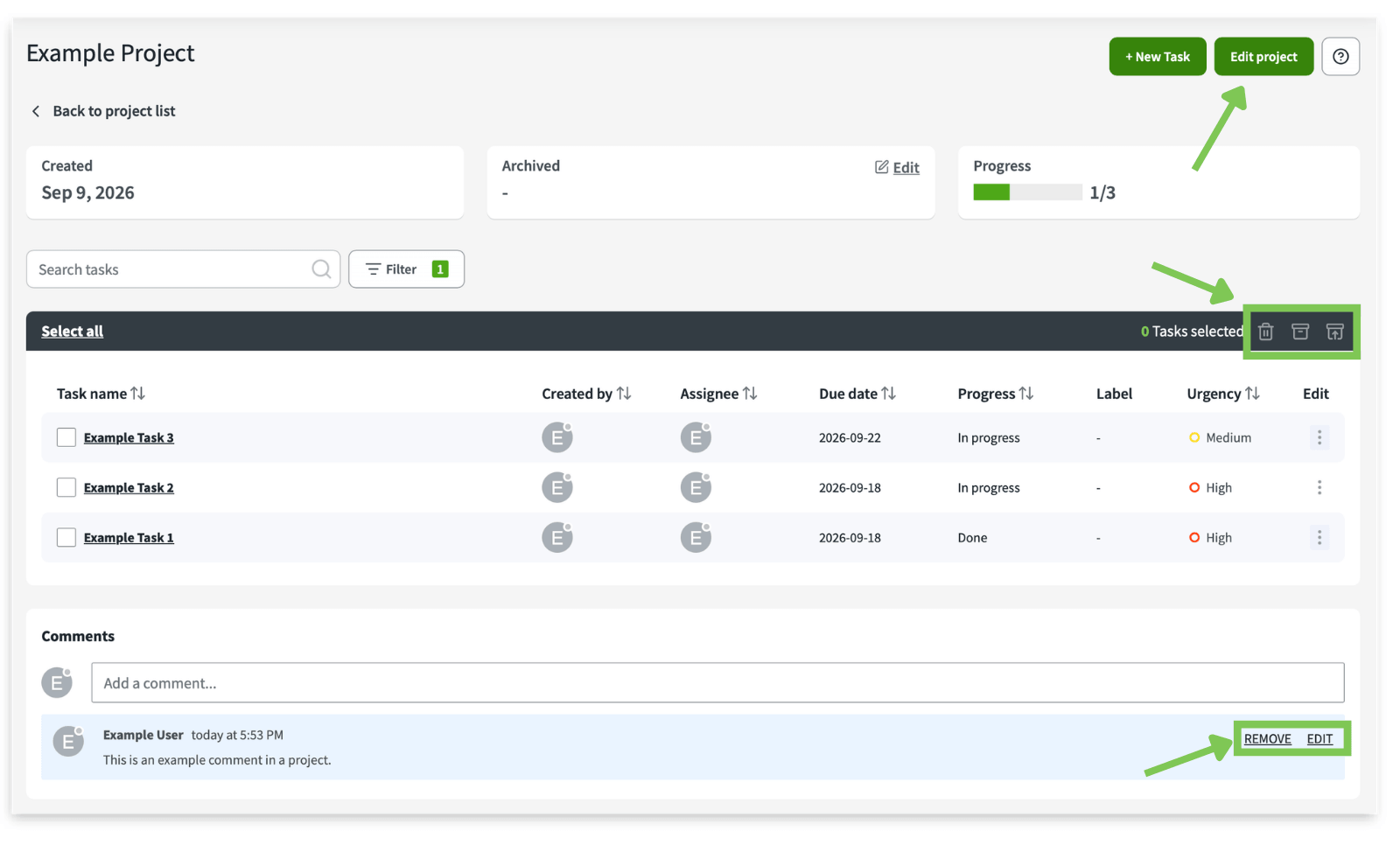
Task: Click the trash icon to delete selected tasks
Action: [1265, 332]
